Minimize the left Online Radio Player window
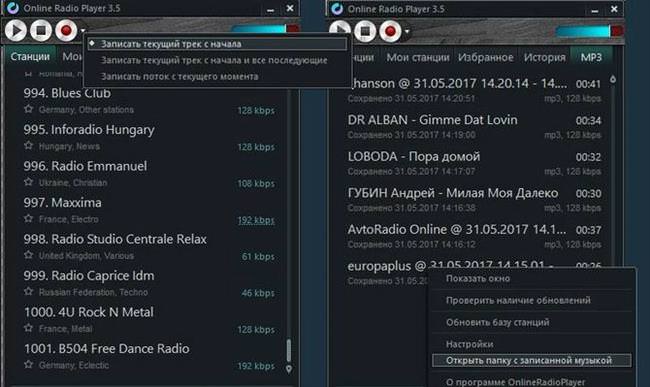Image resolution: width=650 pixels, height=387 pixels. click(x=270, y=9)
